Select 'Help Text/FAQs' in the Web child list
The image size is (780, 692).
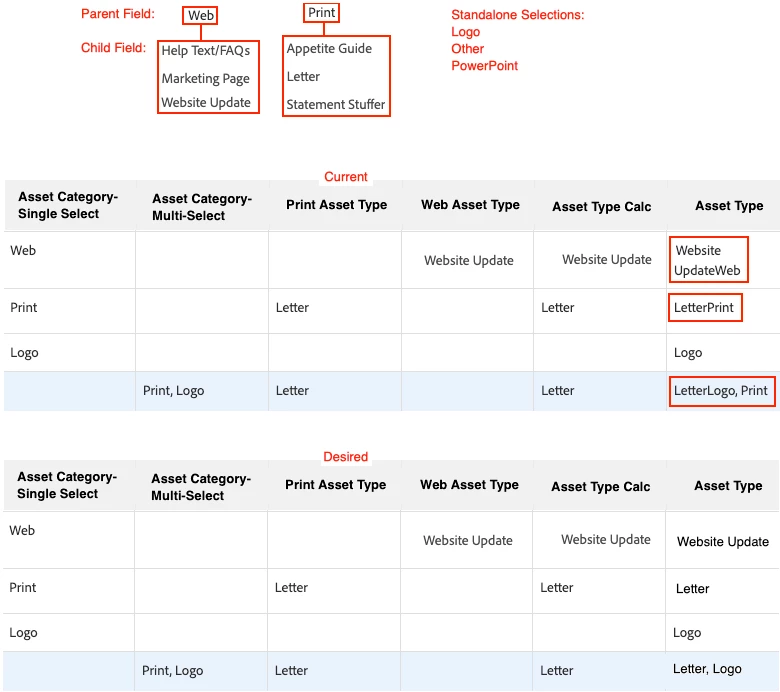[205, 51]
